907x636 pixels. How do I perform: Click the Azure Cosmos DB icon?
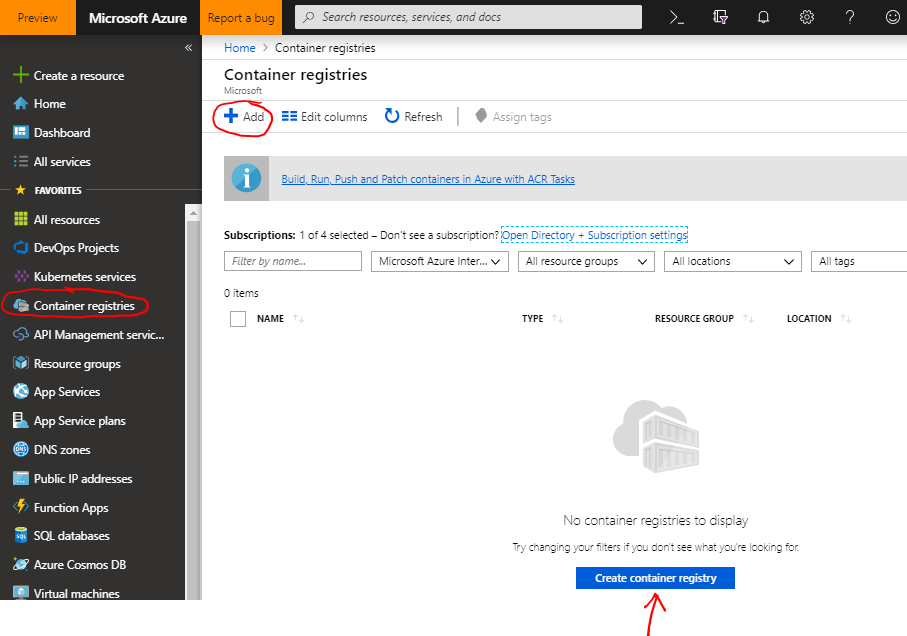click(20, 564)
